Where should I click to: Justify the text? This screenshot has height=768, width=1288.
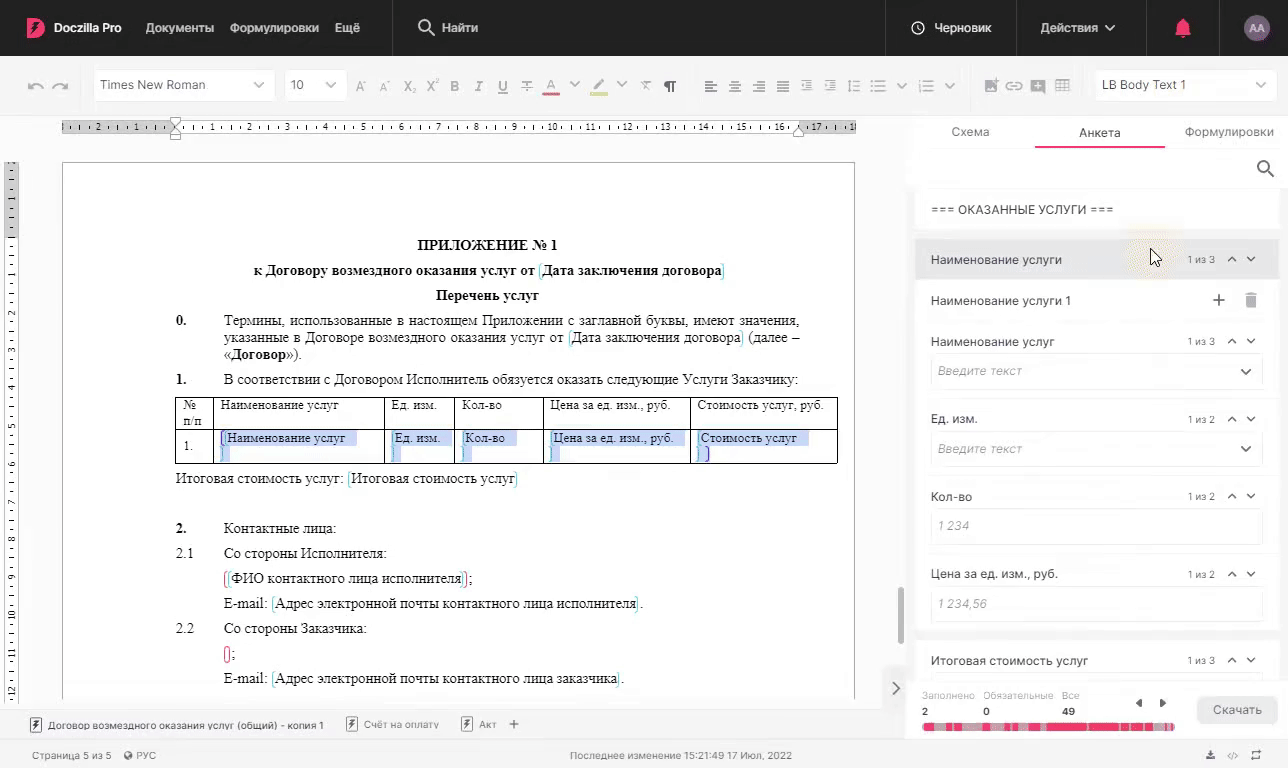point(783,86)
